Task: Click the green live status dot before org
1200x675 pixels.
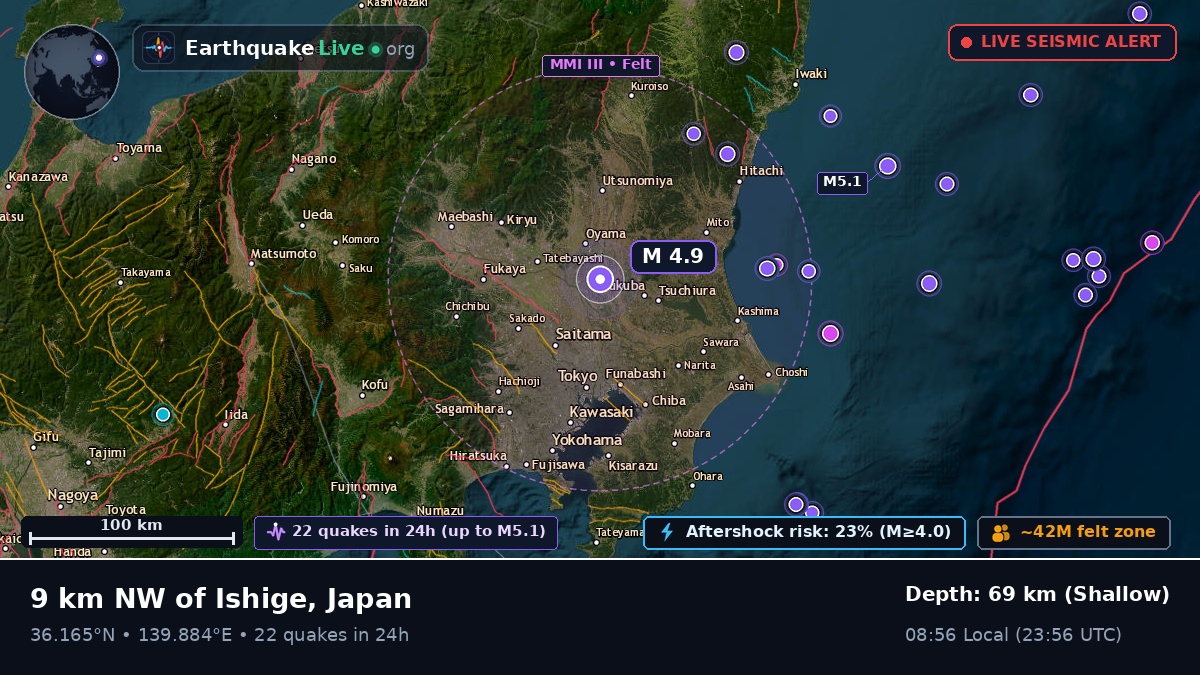Action: [x=375, y=49]
